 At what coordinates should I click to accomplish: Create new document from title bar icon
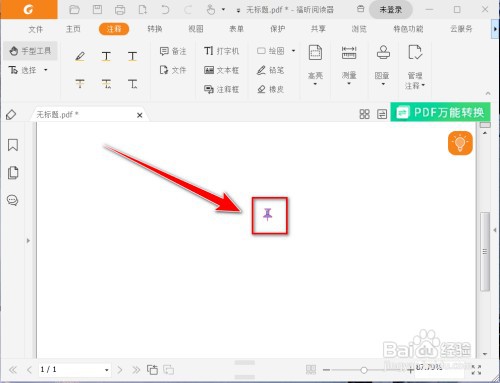pyautogui.click(x=143, y=10)
